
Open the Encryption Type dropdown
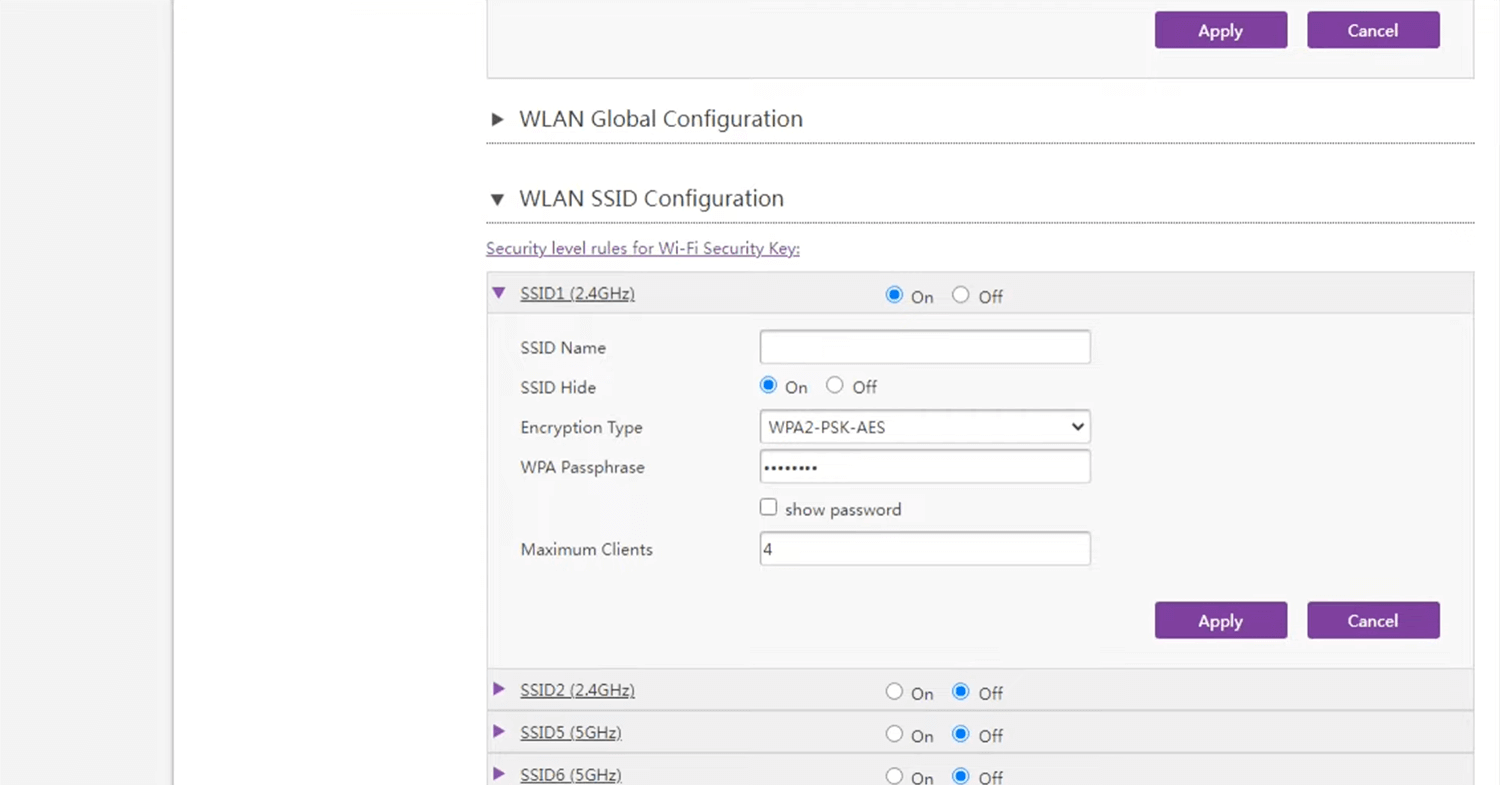tap(924, 427)
